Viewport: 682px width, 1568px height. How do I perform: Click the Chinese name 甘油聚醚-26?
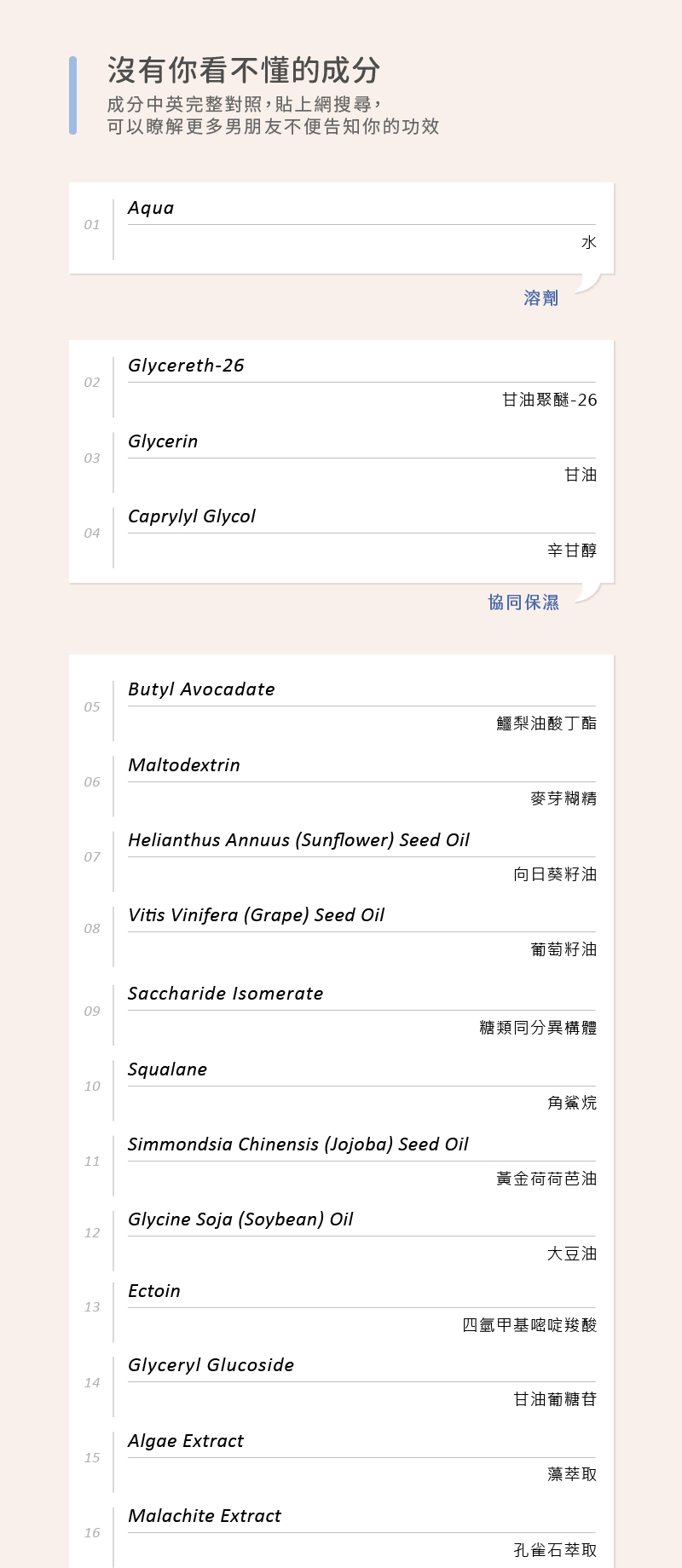550,400
